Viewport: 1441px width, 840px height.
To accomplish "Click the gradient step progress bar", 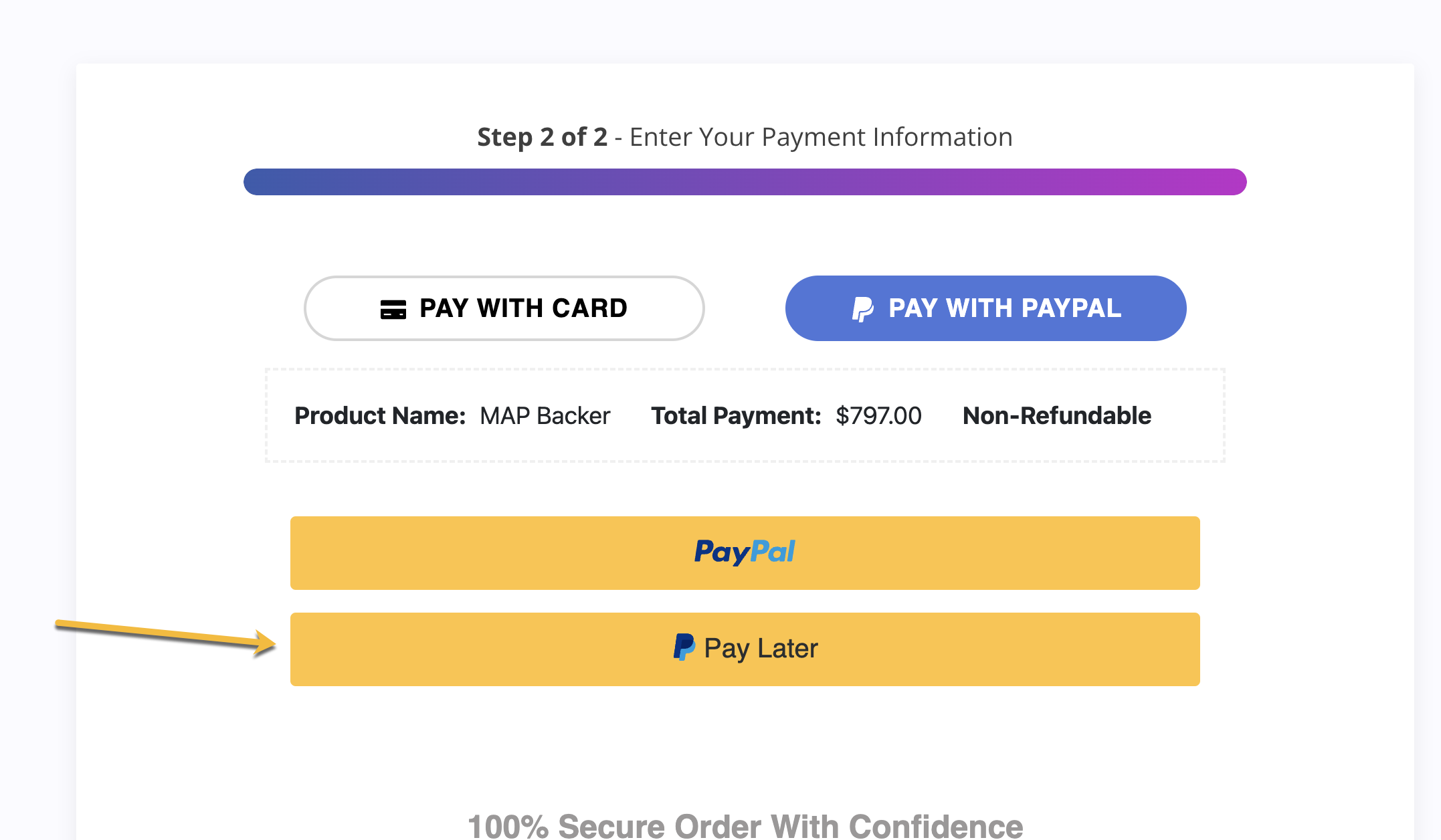I will (745, 182).
